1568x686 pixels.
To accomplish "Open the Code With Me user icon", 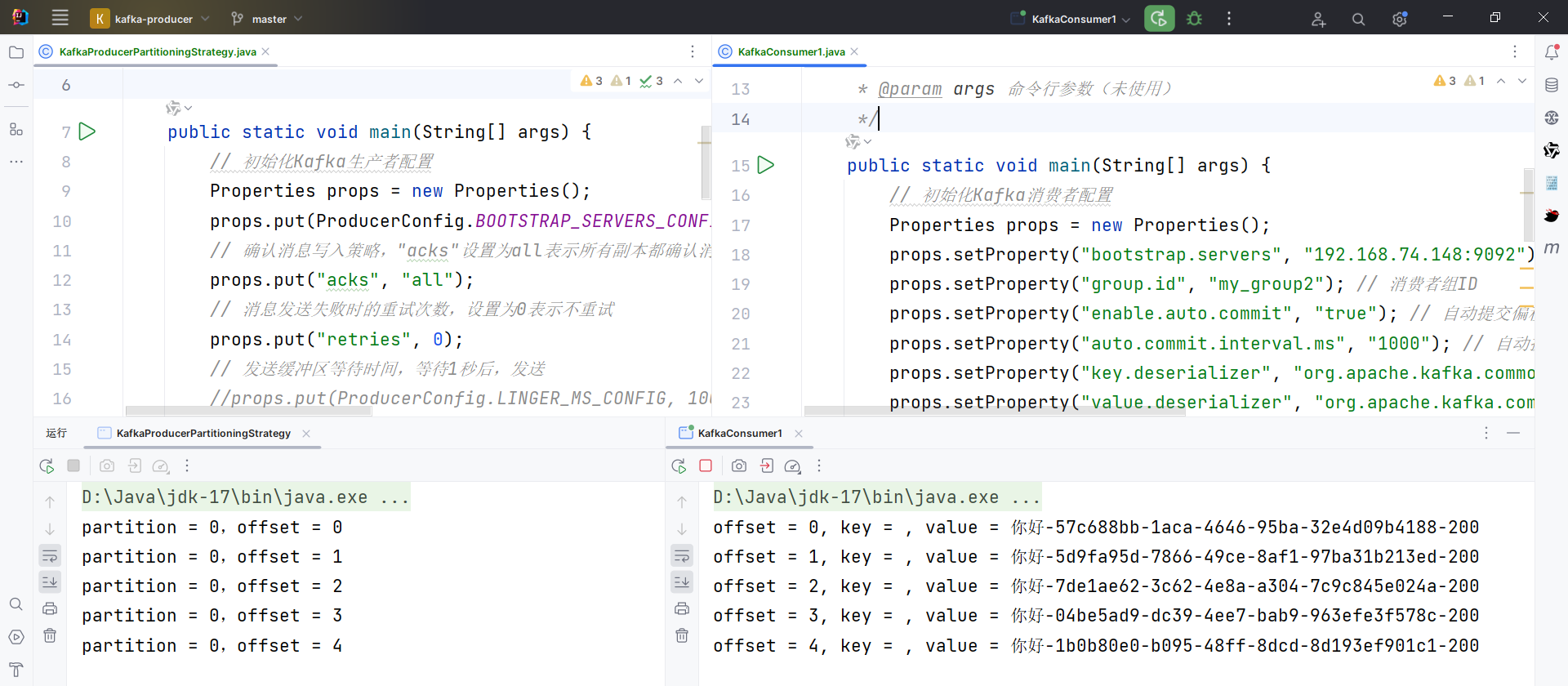I will pyautogui.click(x=1318, y=19).
